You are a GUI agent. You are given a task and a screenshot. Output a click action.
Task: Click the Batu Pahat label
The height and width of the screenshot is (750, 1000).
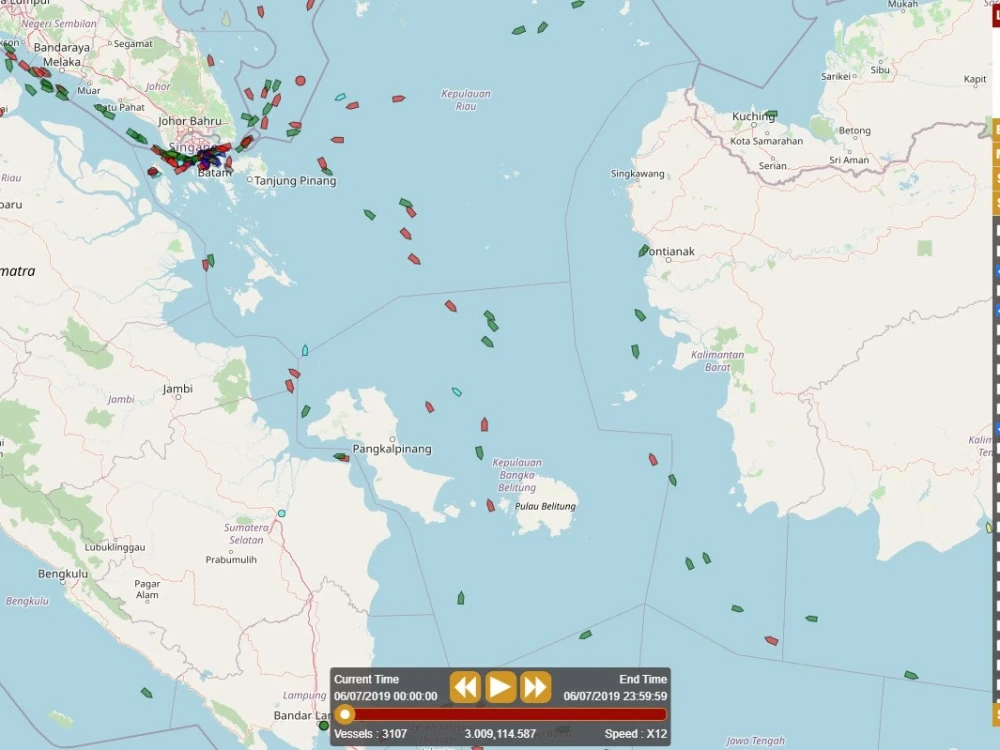[121, 107]
